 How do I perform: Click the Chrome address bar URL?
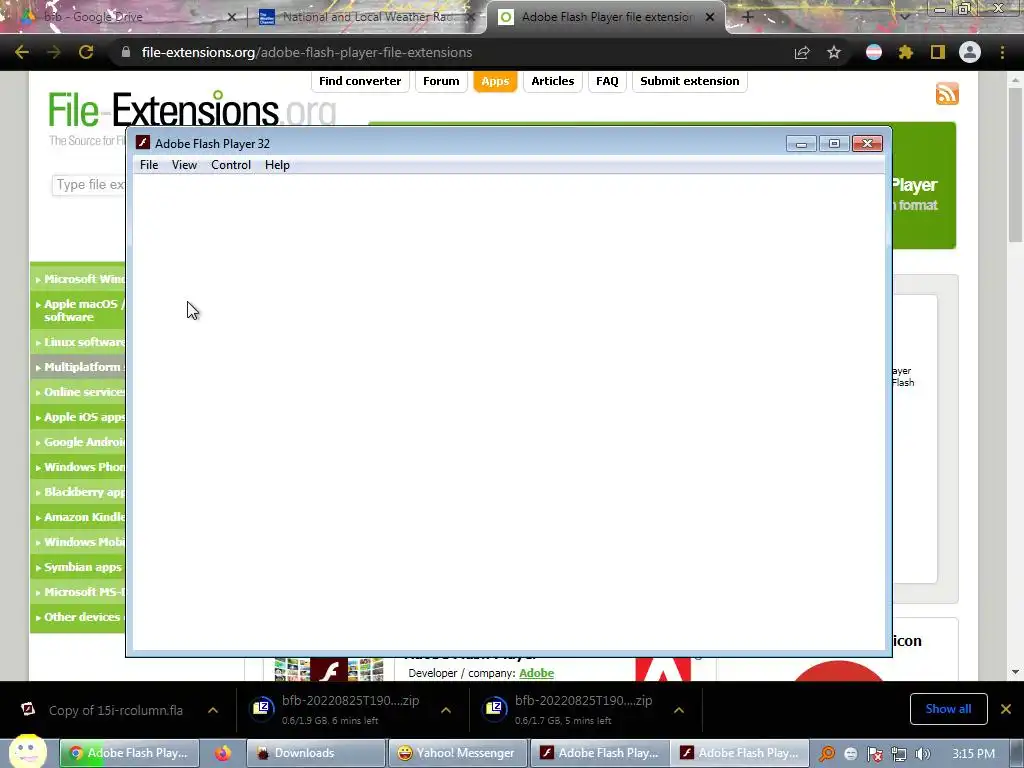307,52
